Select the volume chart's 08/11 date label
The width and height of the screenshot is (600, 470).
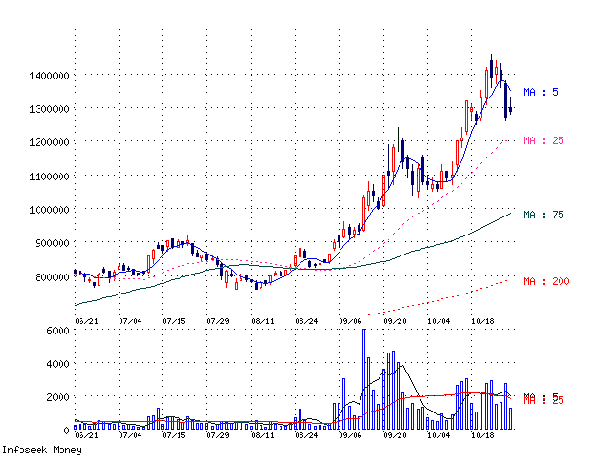click(263, 435)
